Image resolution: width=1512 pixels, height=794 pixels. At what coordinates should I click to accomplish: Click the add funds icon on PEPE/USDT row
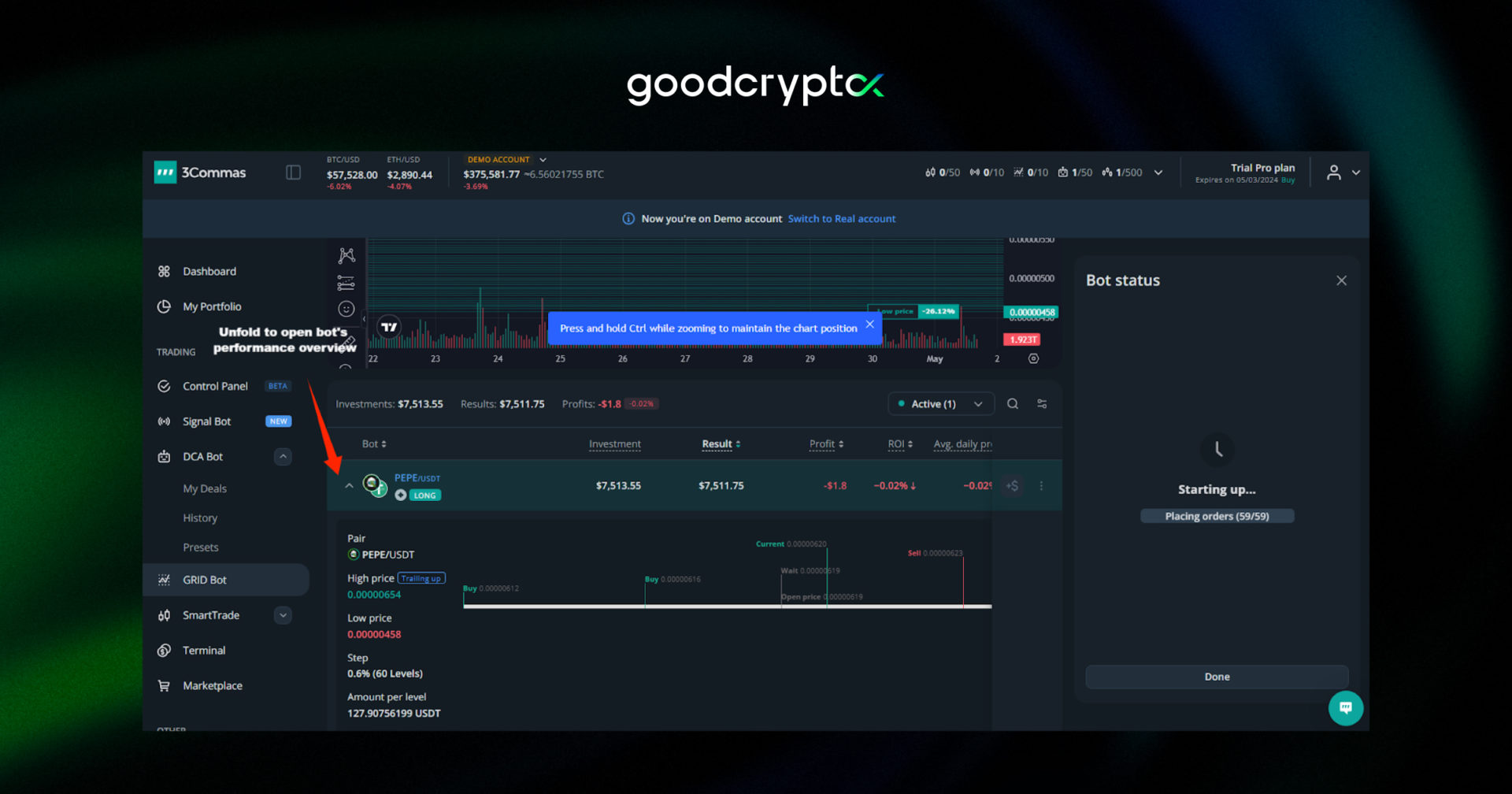[1012, 485]
